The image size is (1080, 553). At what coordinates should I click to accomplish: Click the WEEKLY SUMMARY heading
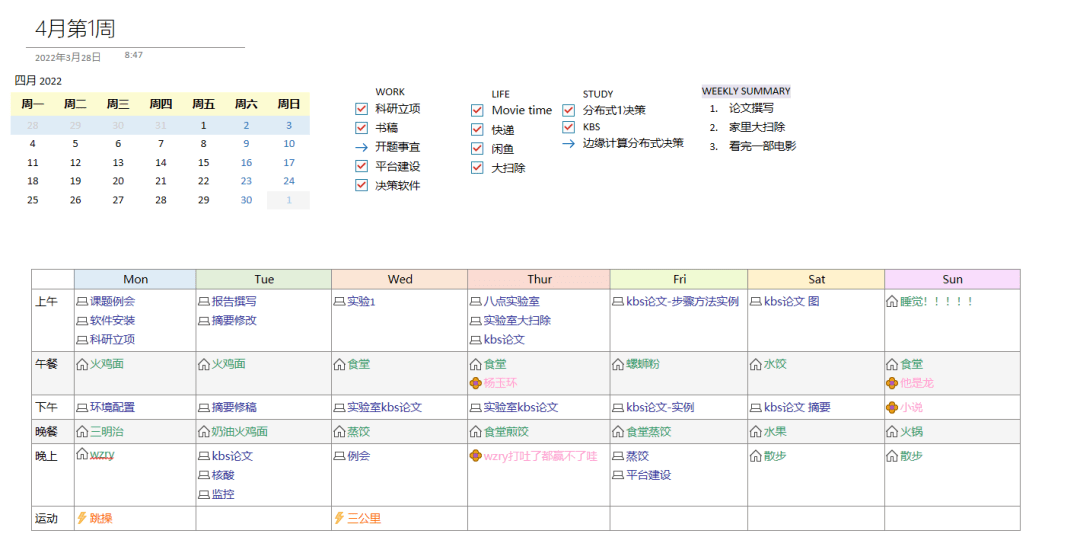pos(745,91)
